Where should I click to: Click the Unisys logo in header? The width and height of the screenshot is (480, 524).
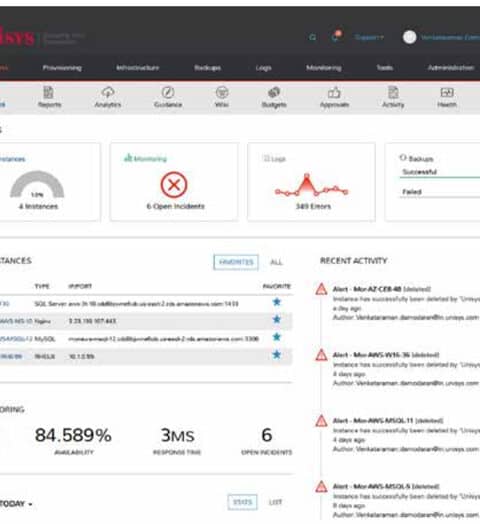17,37
